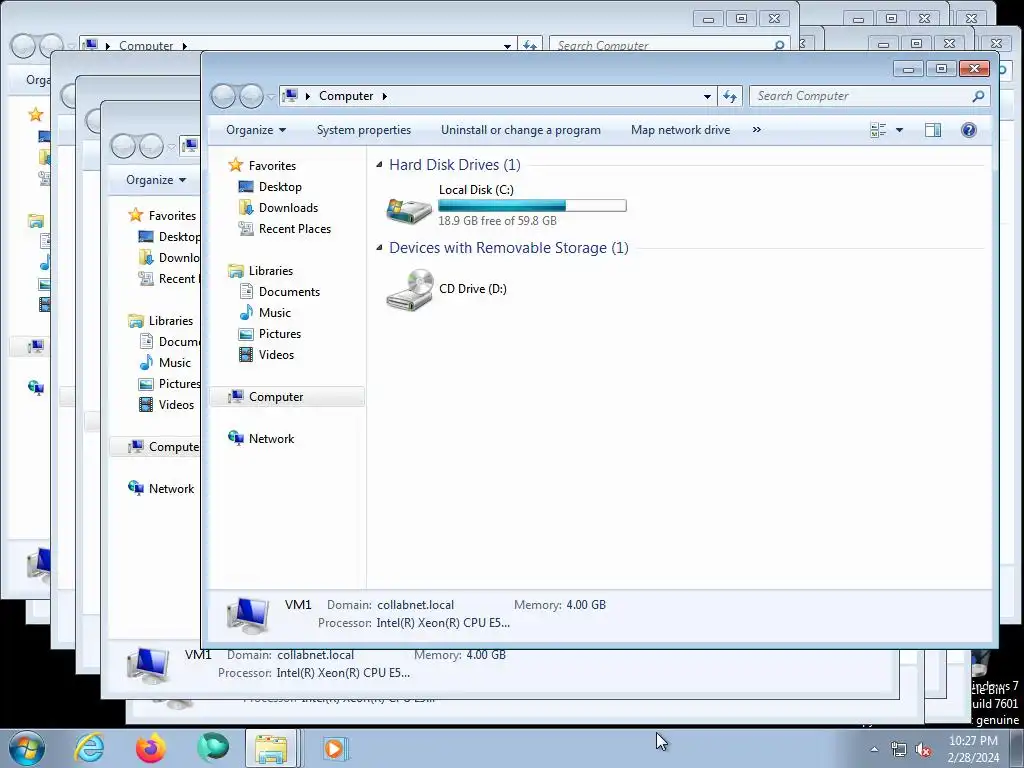This screenshot has height=768, width=1024.
Task: Click the Computer breadcrumb in the rearmost window
Action: [146, 46]
